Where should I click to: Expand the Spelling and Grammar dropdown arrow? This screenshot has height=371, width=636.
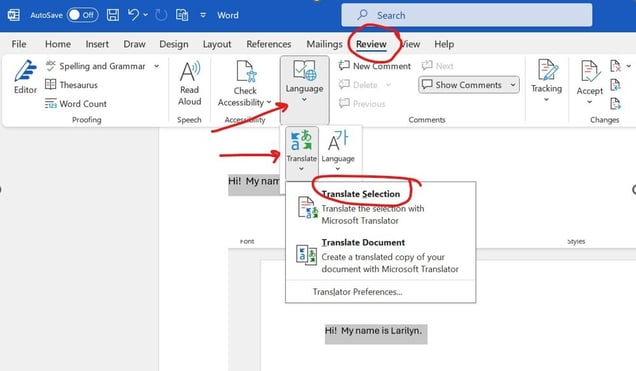[x=157, y=66]
